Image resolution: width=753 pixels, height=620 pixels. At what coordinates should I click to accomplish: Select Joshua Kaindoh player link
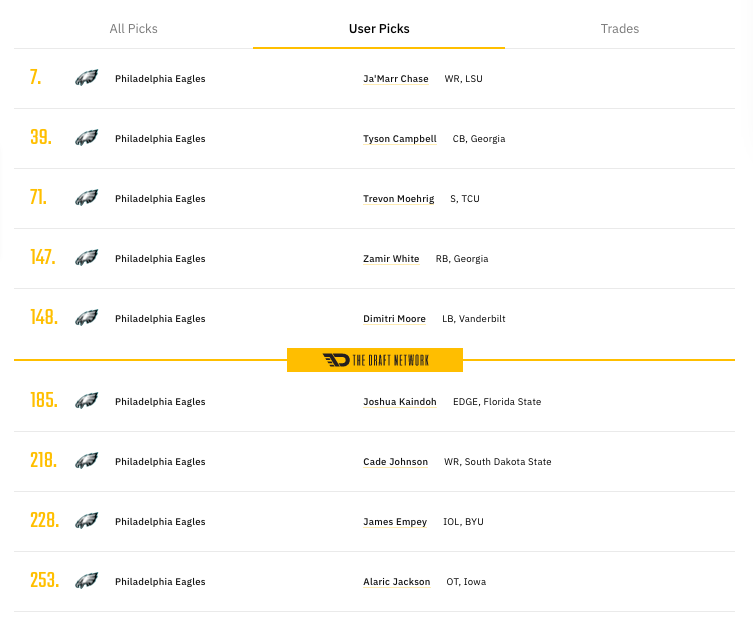tap(399, 402)
